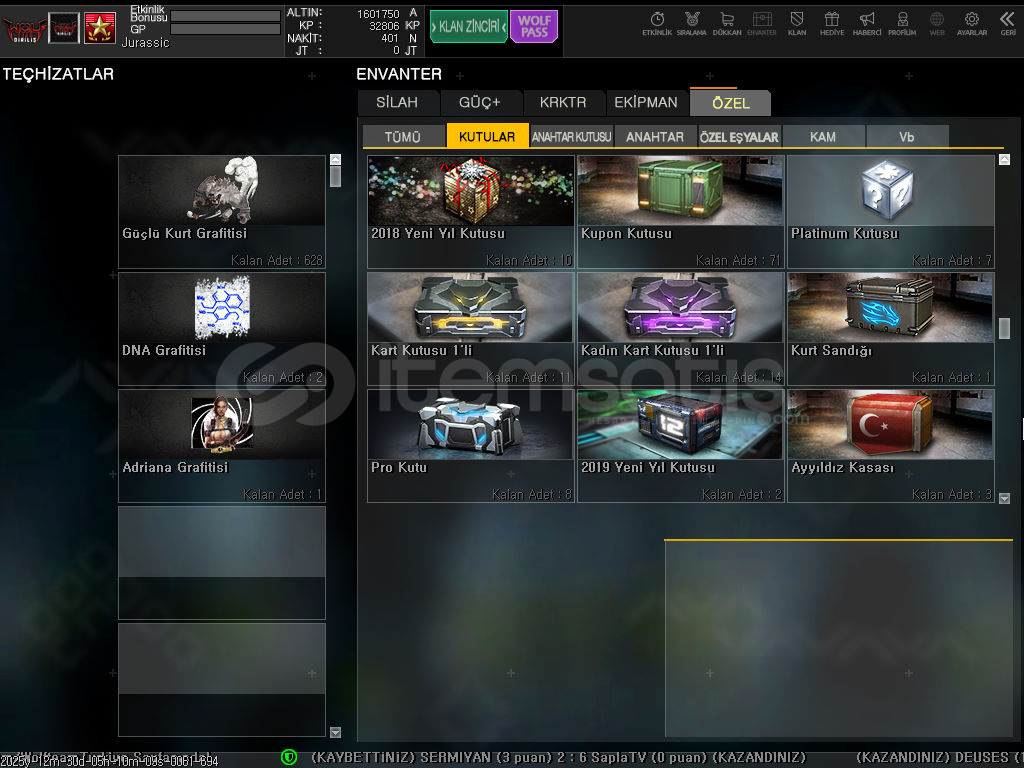The width and height of the screenshot is (1024, 768).
Task: Click the inventory scrollbar down arrow
Action: 1004,498
